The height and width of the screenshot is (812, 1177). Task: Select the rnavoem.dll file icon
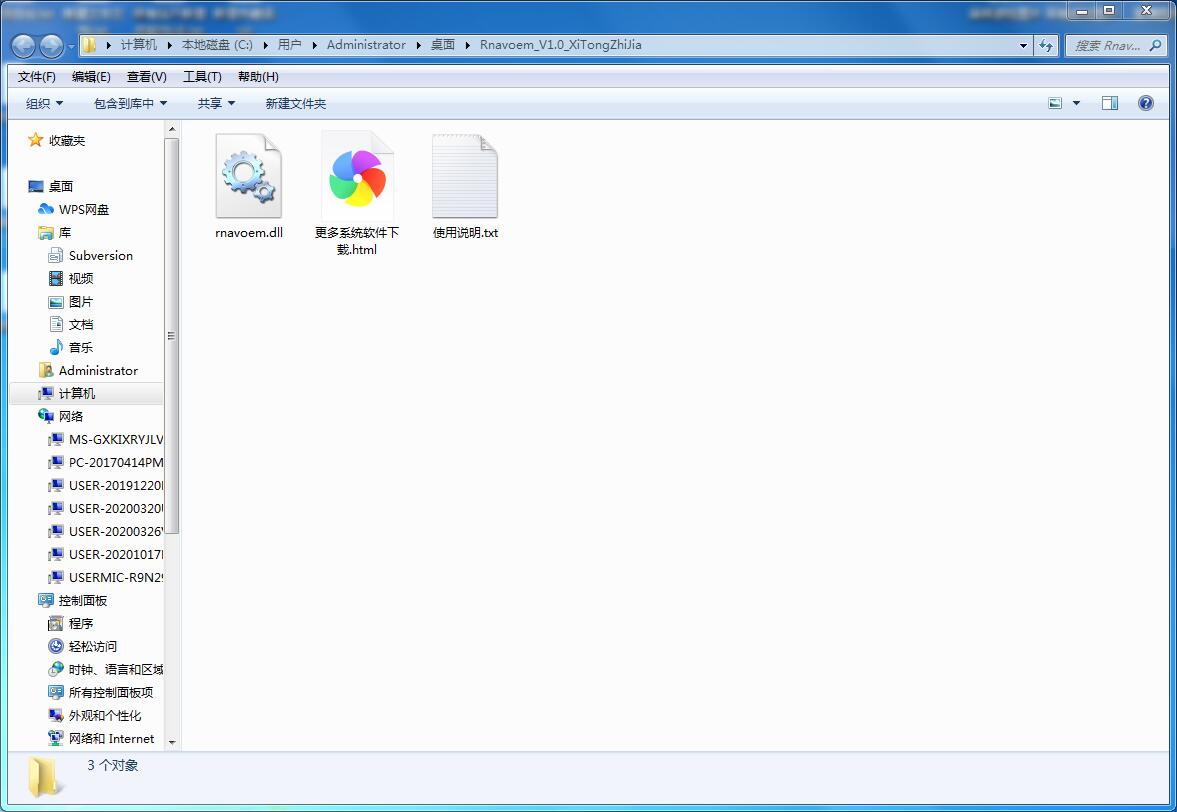[x=248, y=176]
